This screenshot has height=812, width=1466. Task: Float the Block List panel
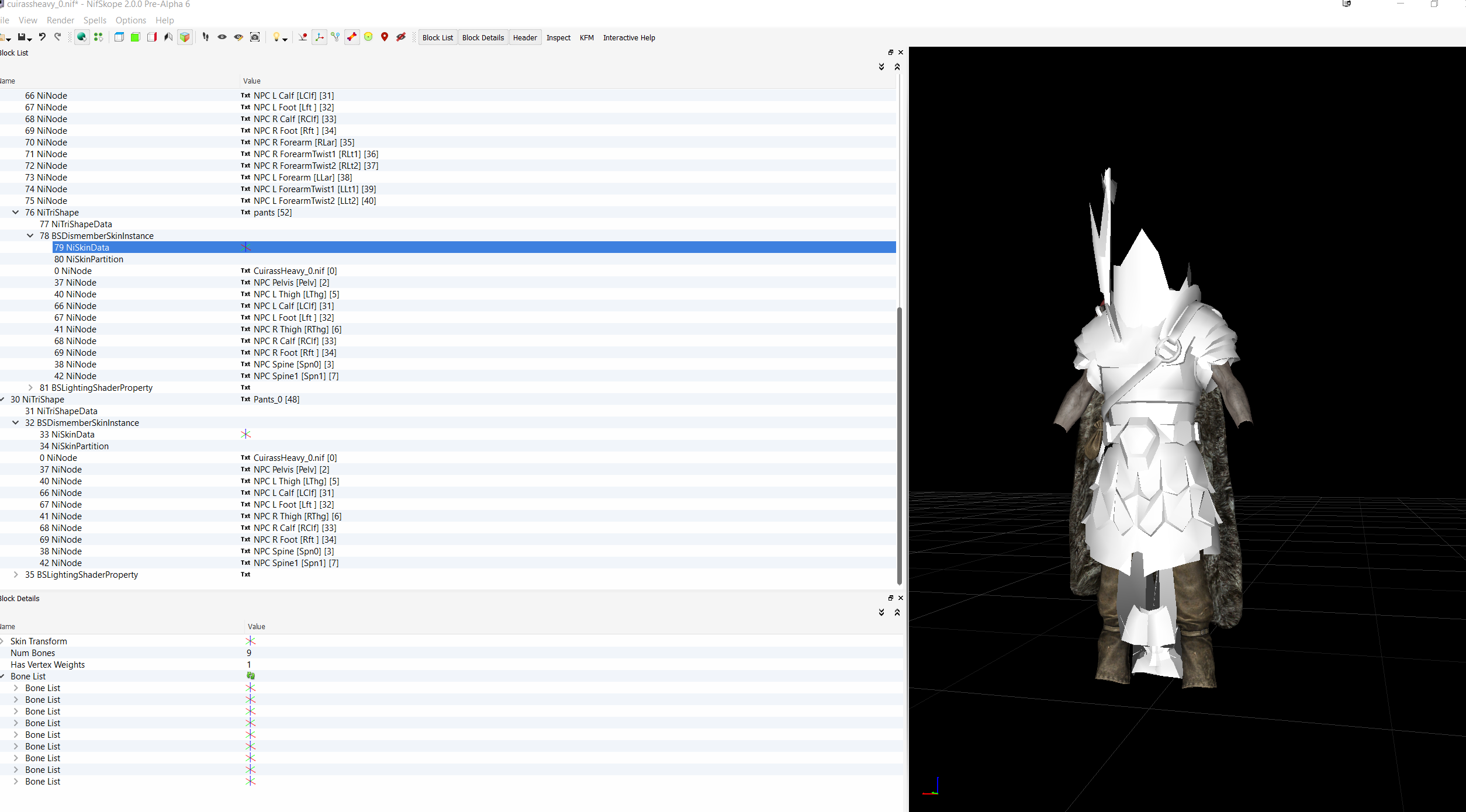point(891,53)
